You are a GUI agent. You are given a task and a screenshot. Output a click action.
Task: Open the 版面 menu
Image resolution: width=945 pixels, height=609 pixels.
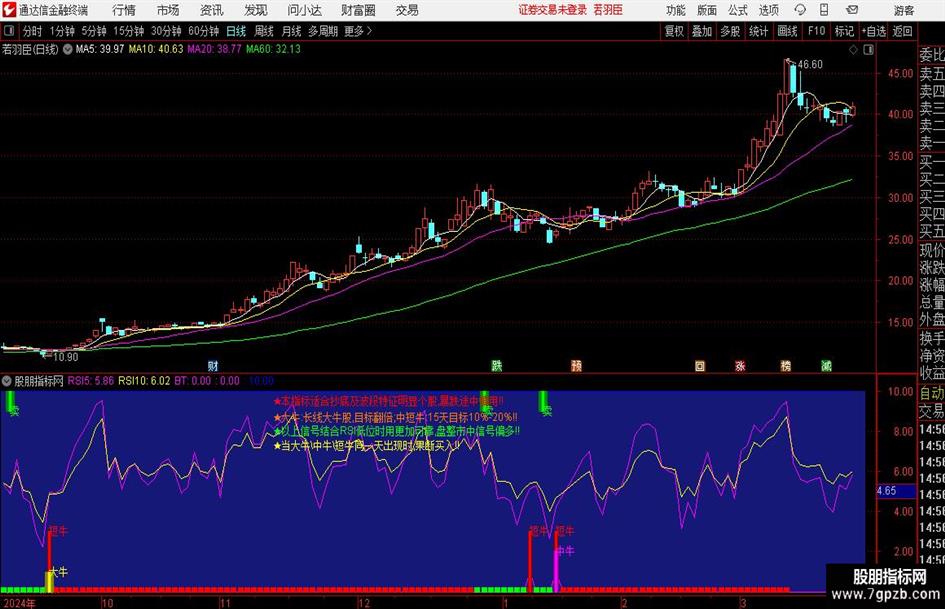707,10
